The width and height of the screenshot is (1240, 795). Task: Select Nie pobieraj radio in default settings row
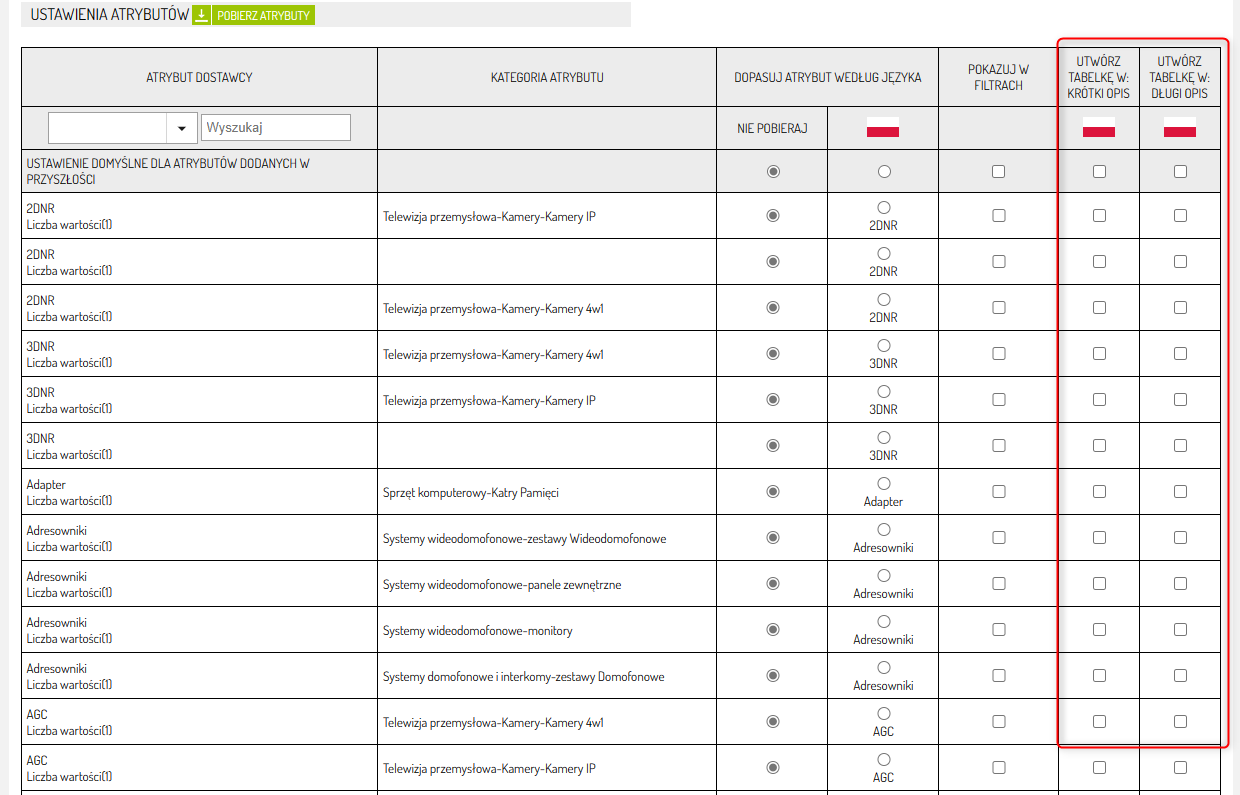(772, 171)
